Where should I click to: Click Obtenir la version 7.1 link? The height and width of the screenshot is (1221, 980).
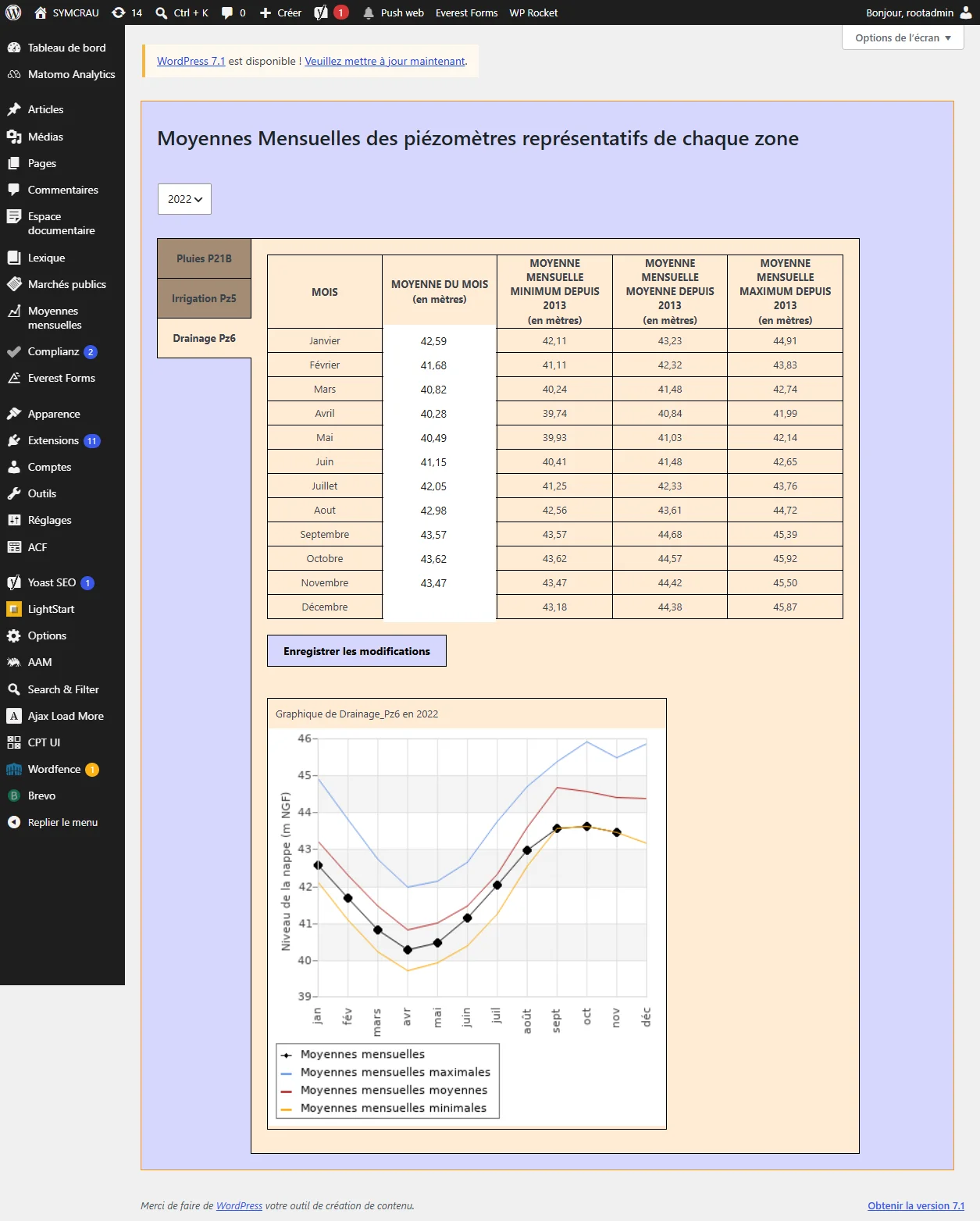tap(916, 1205)
